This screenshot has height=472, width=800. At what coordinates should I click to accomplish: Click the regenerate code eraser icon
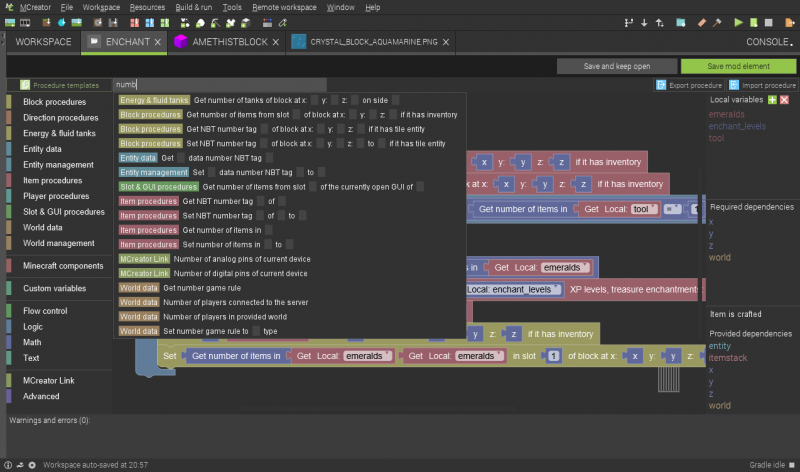point(702,22)
